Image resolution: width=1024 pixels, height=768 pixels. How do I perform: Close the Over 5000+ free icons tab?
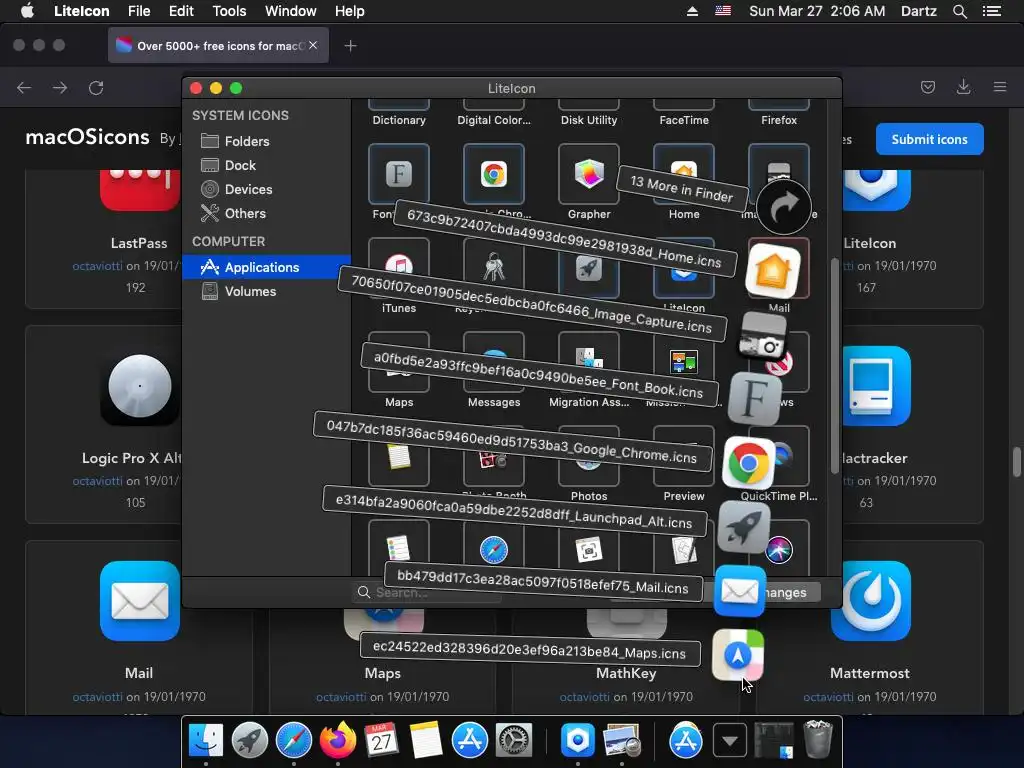click(x=313, y=45)
